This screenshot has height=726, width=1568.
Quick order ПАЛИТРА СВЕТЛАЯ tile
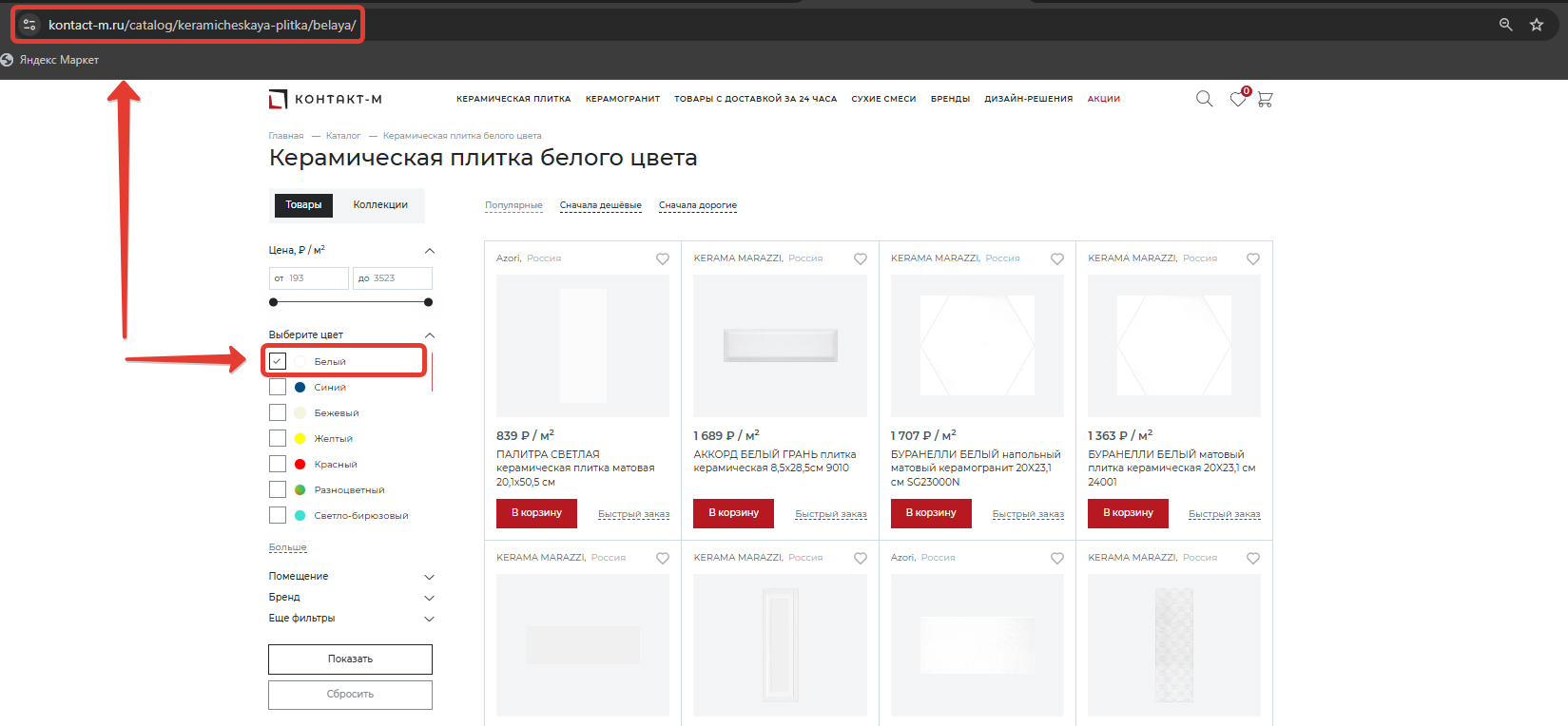pyautogui.click(x=633, y=514)
